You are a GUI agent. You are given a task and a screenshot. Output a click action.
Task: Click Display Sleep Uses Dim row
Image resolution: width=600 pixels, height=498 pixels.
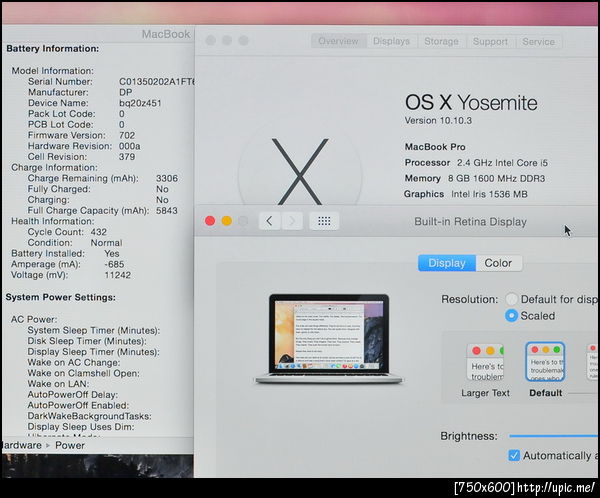click(81, 426)
